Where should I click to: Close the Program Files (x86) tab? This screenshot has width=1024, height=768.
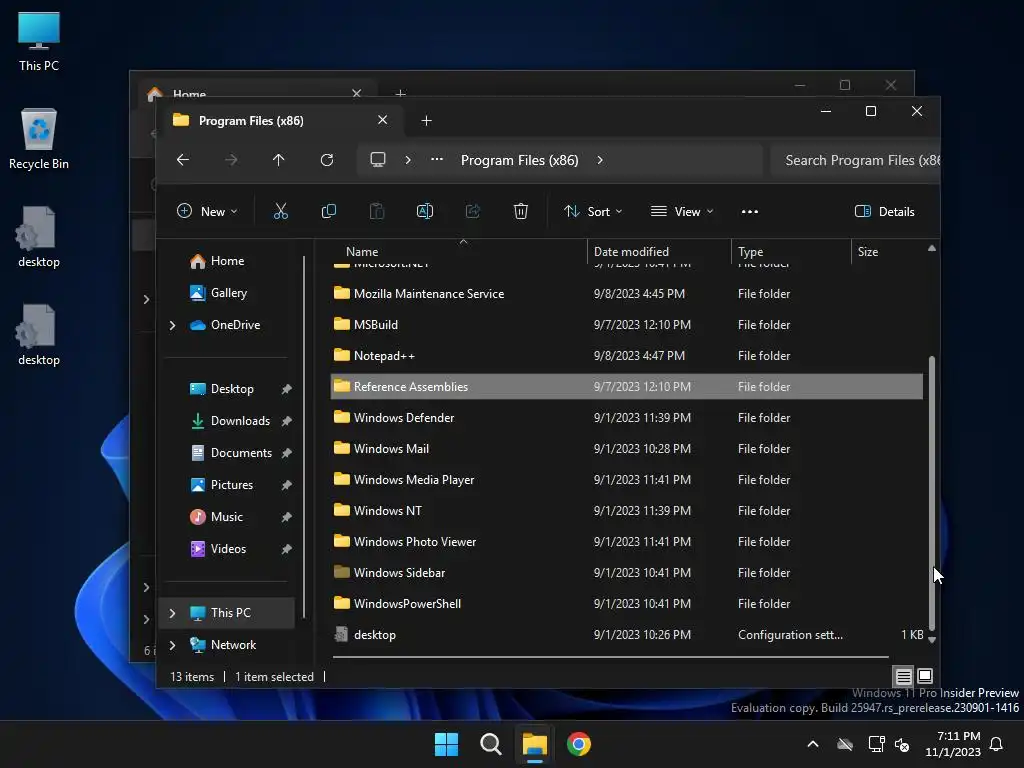tap(383, 120)
